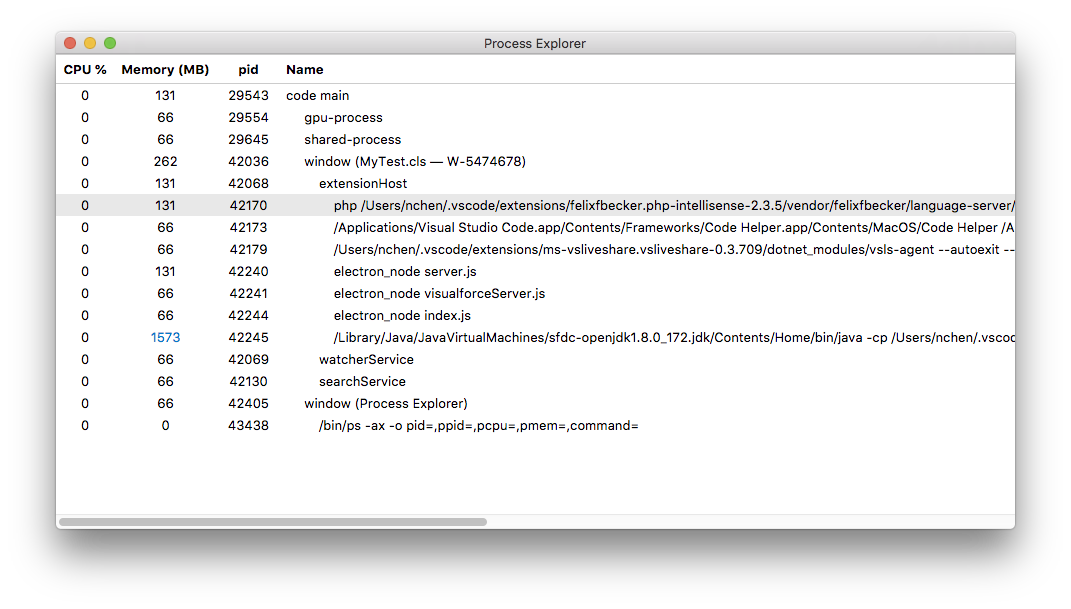Viewport: 1071px width, 609px height.
Task: Select the code main process row
Action: 536,96
